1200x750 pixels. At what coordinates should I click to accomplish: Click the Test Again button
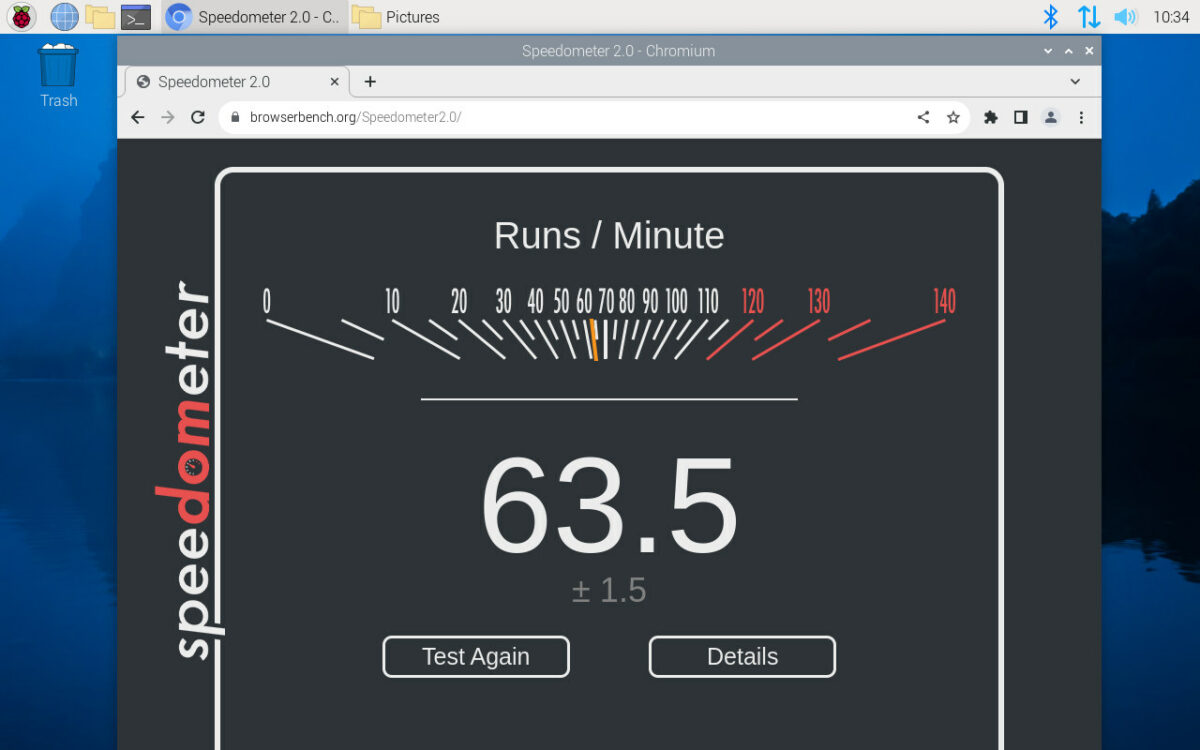[x=476, y=657]
